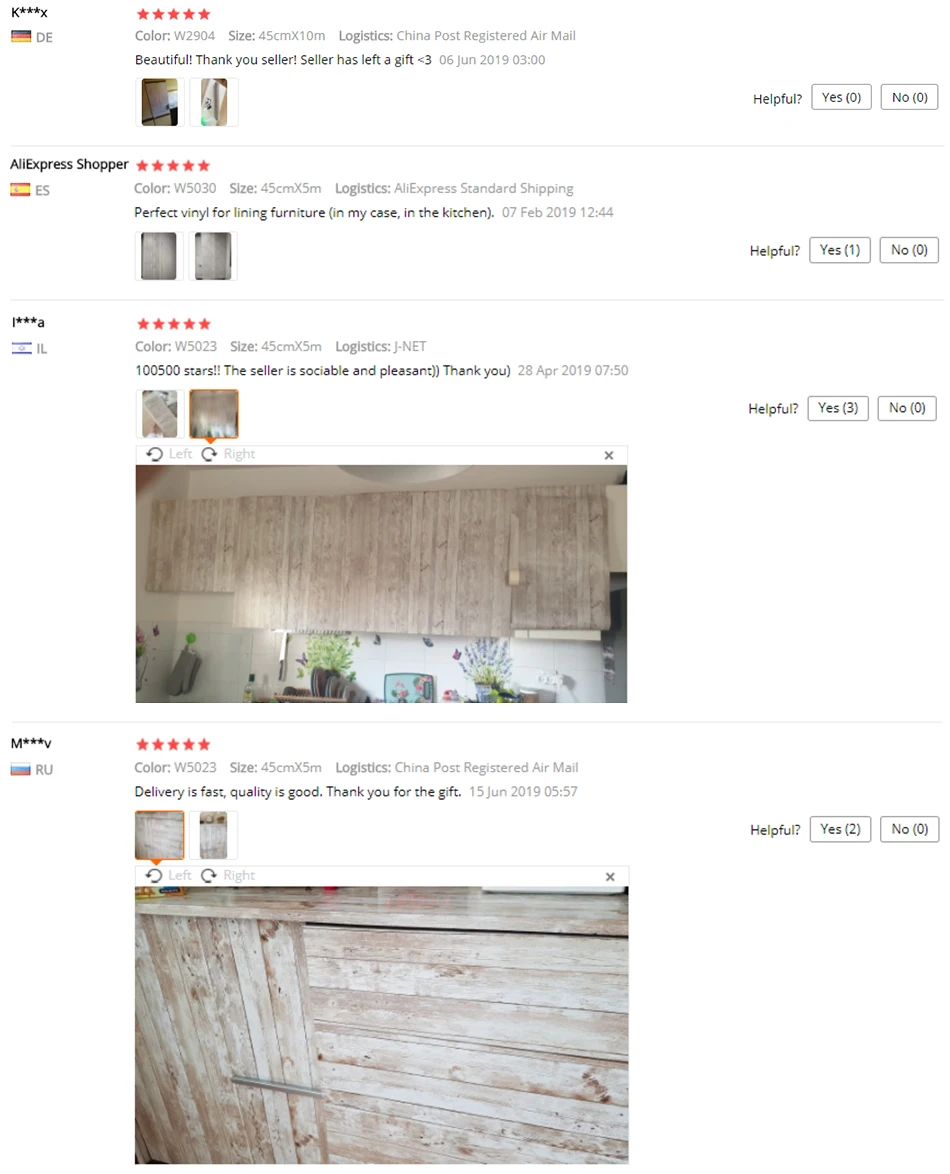Vote Yes (1) on AliExpress Shopper review
Image resolution: width=950 pixels, height=1174 pixels.
840,250
